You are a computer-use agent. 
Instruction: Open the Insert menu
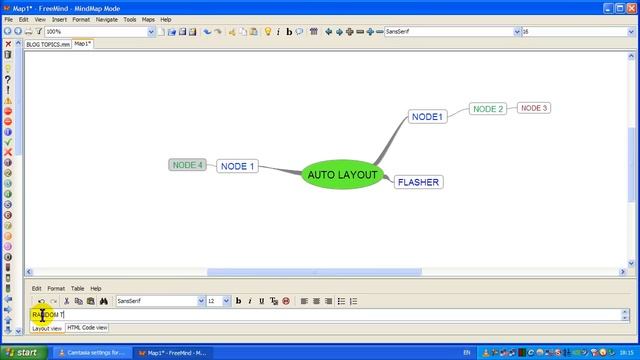[x=59, y=20]
